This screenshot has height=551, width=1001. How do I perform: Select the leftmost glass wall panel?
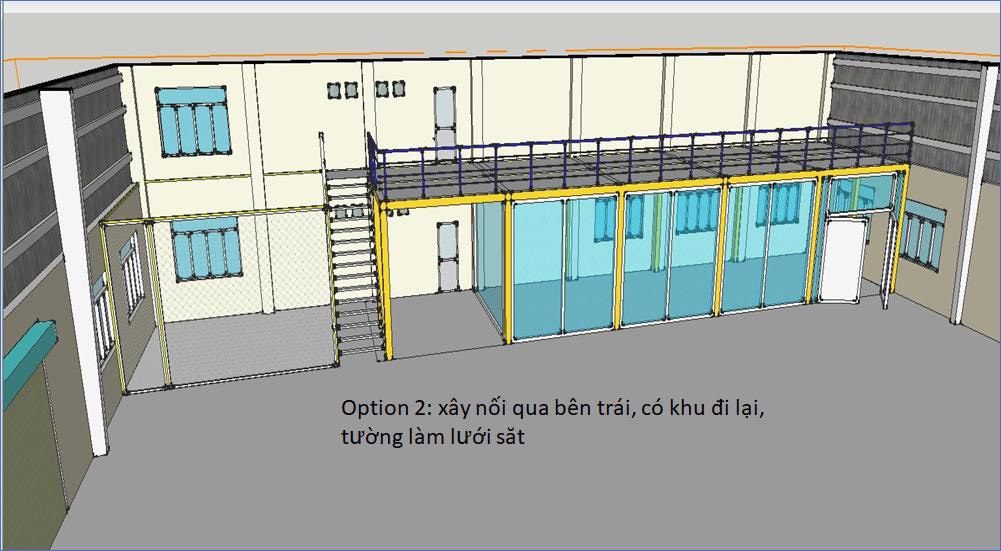pyautogui.click(x=490, y=265)
